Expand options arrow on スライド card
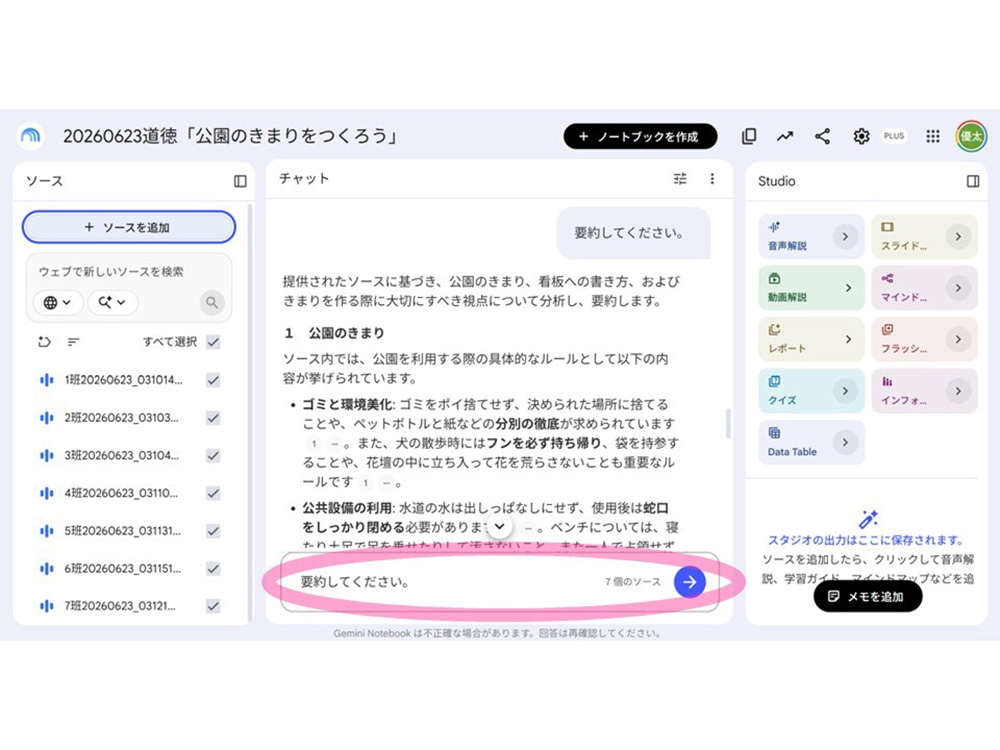The image size is (1000, 750). pyautogui.click(x=958, y=237)
